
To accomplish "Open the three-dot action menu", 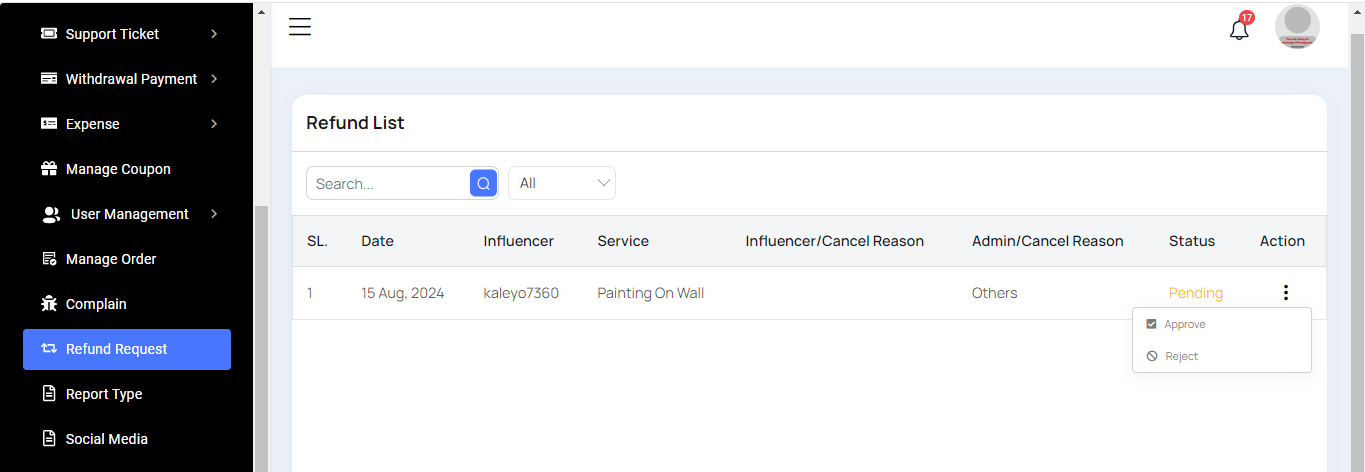I will [1285, 293].
